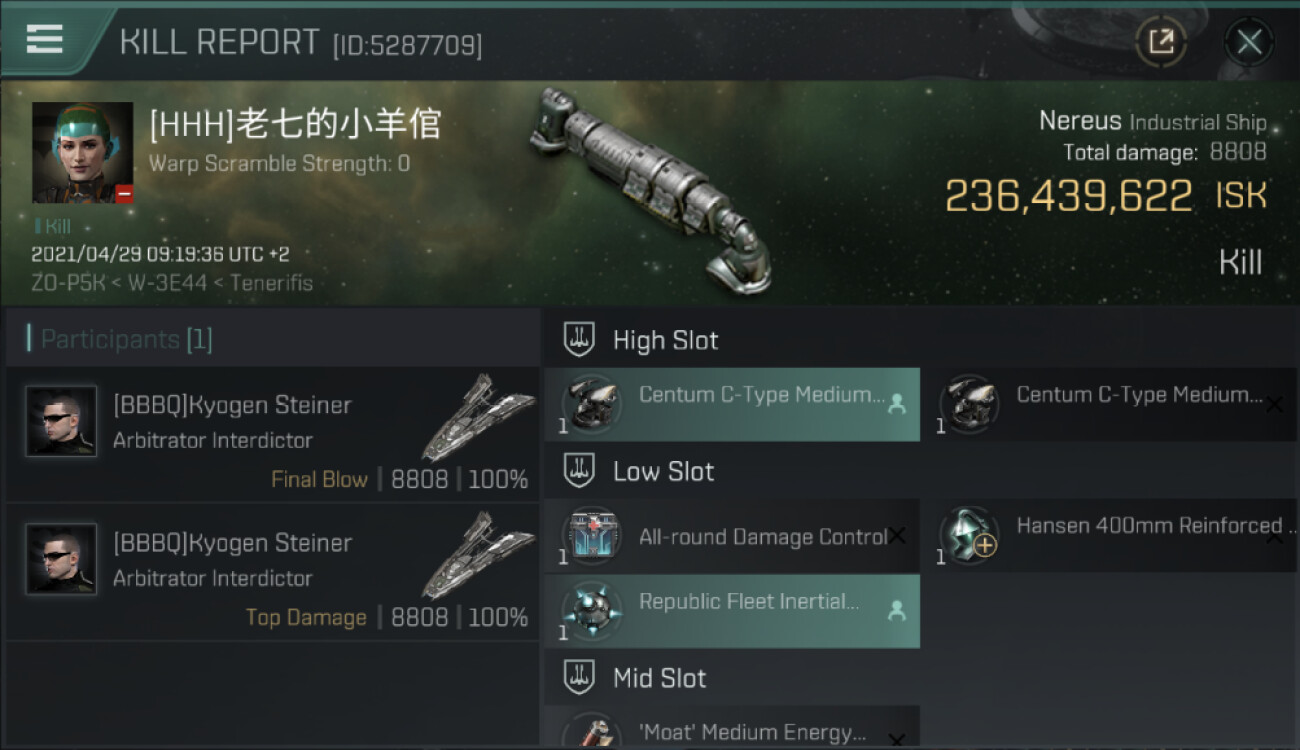
Task: Click the ZO-PSK system location link
Action: point(68,283)
